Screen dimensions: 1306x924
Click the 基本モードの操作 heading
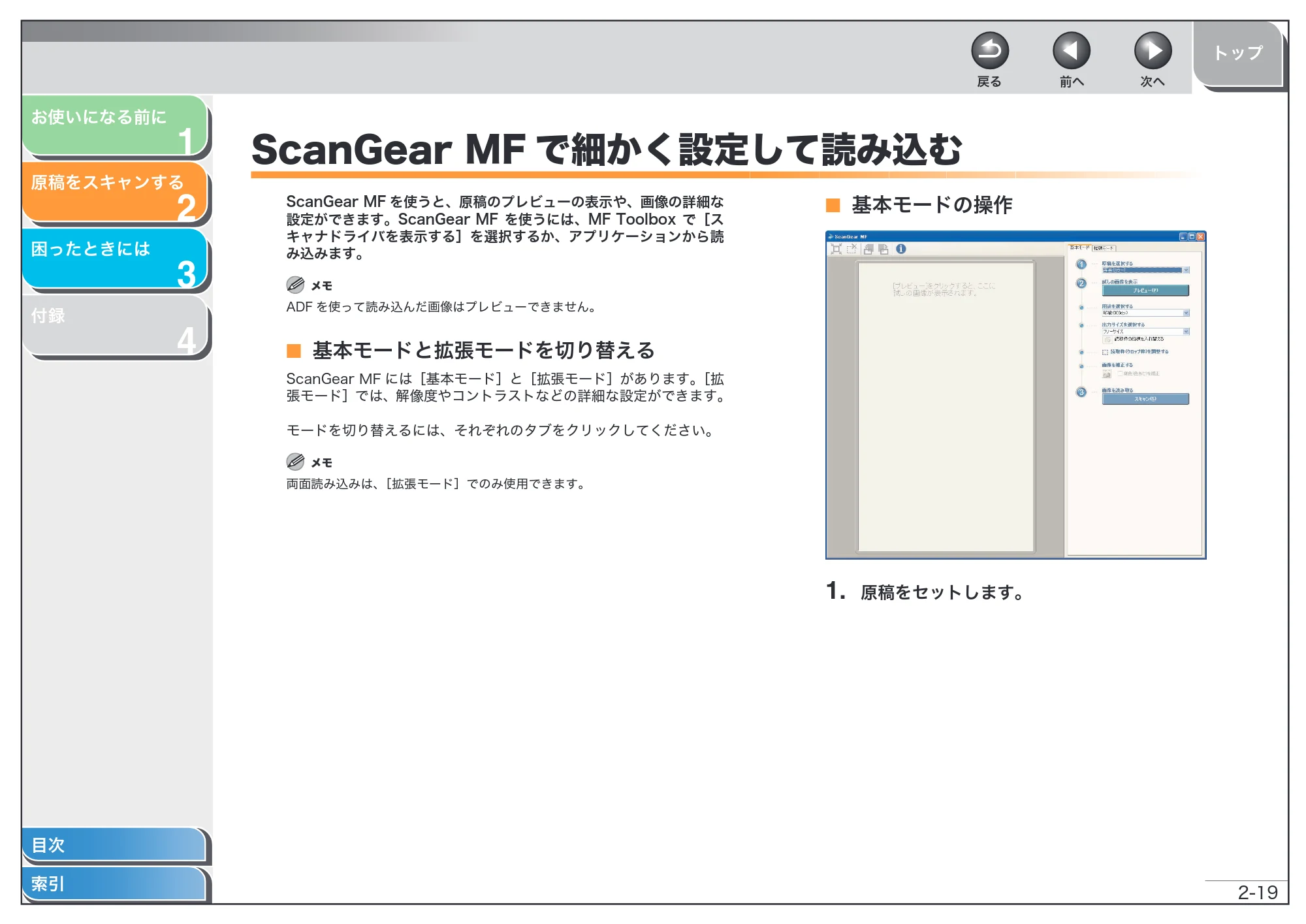pyautogui.click(x=932, y=205)
